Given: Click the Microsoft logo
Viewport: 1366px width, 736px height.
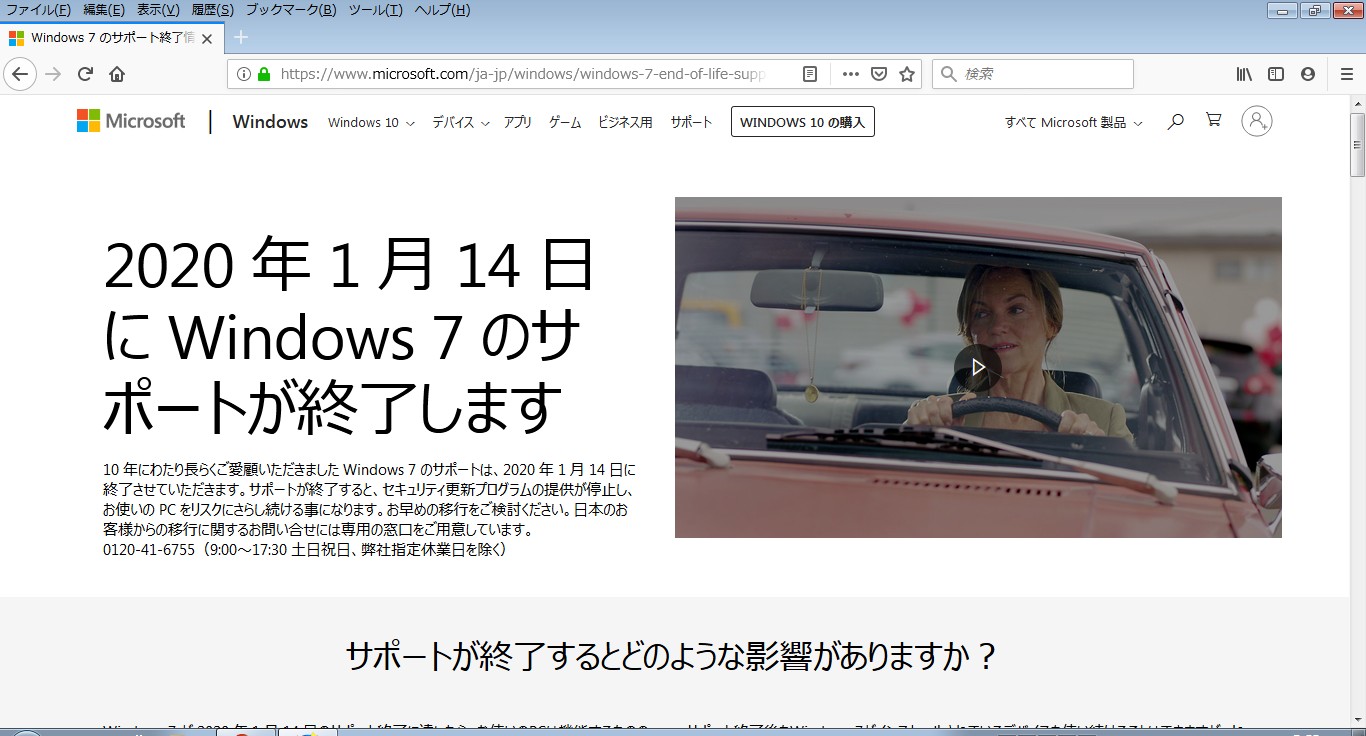Looking at the screenshot, I should pos(131,121).
